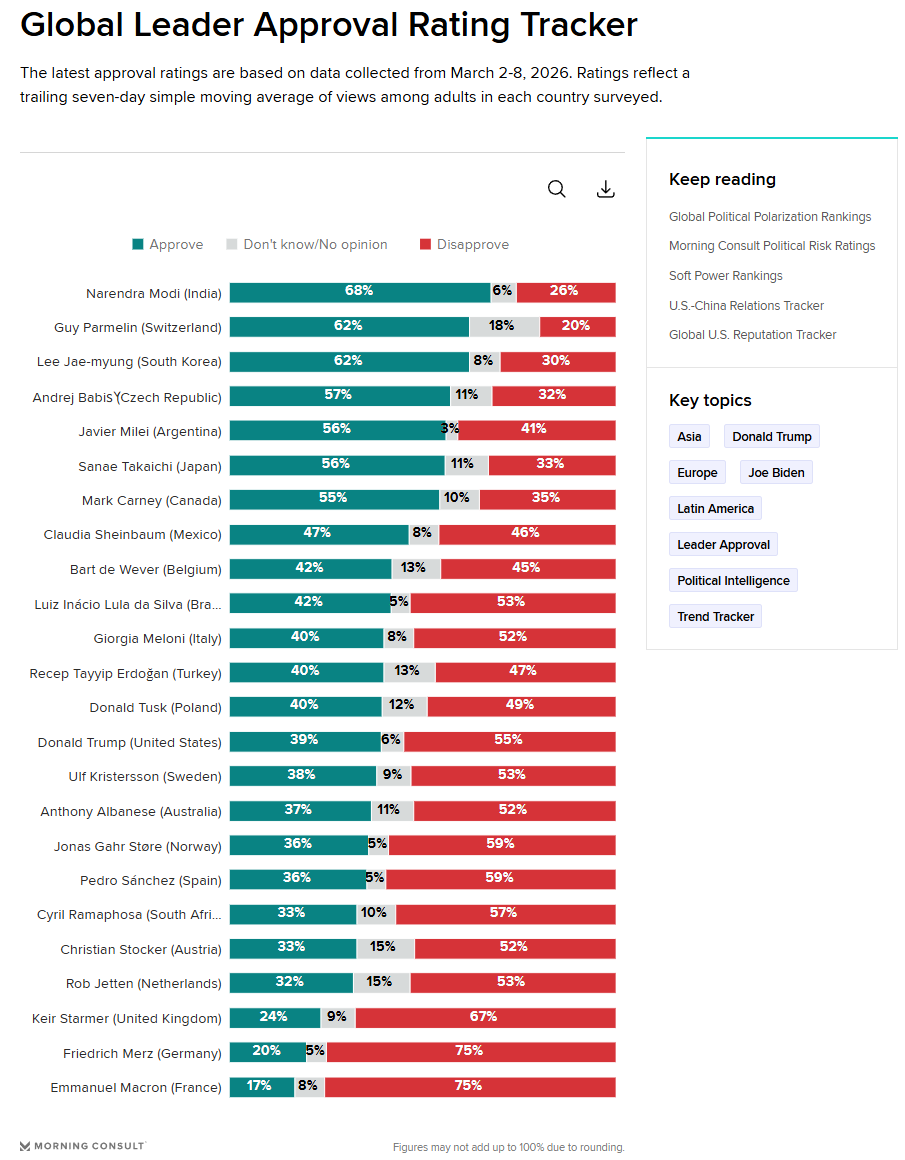The width and height of the screenshot is (905, 1160).
Task: Click the Joe Biden topic tag
Action: click(x=776, y=473)
